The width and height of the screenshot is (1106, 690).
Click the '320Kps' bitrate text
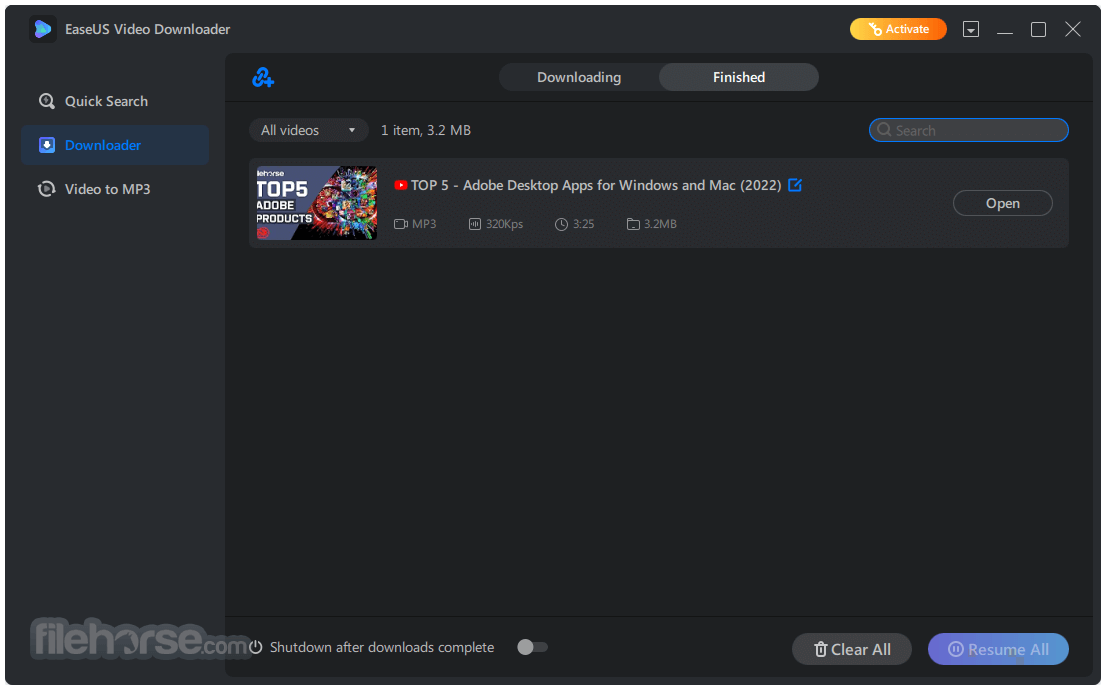504,224
